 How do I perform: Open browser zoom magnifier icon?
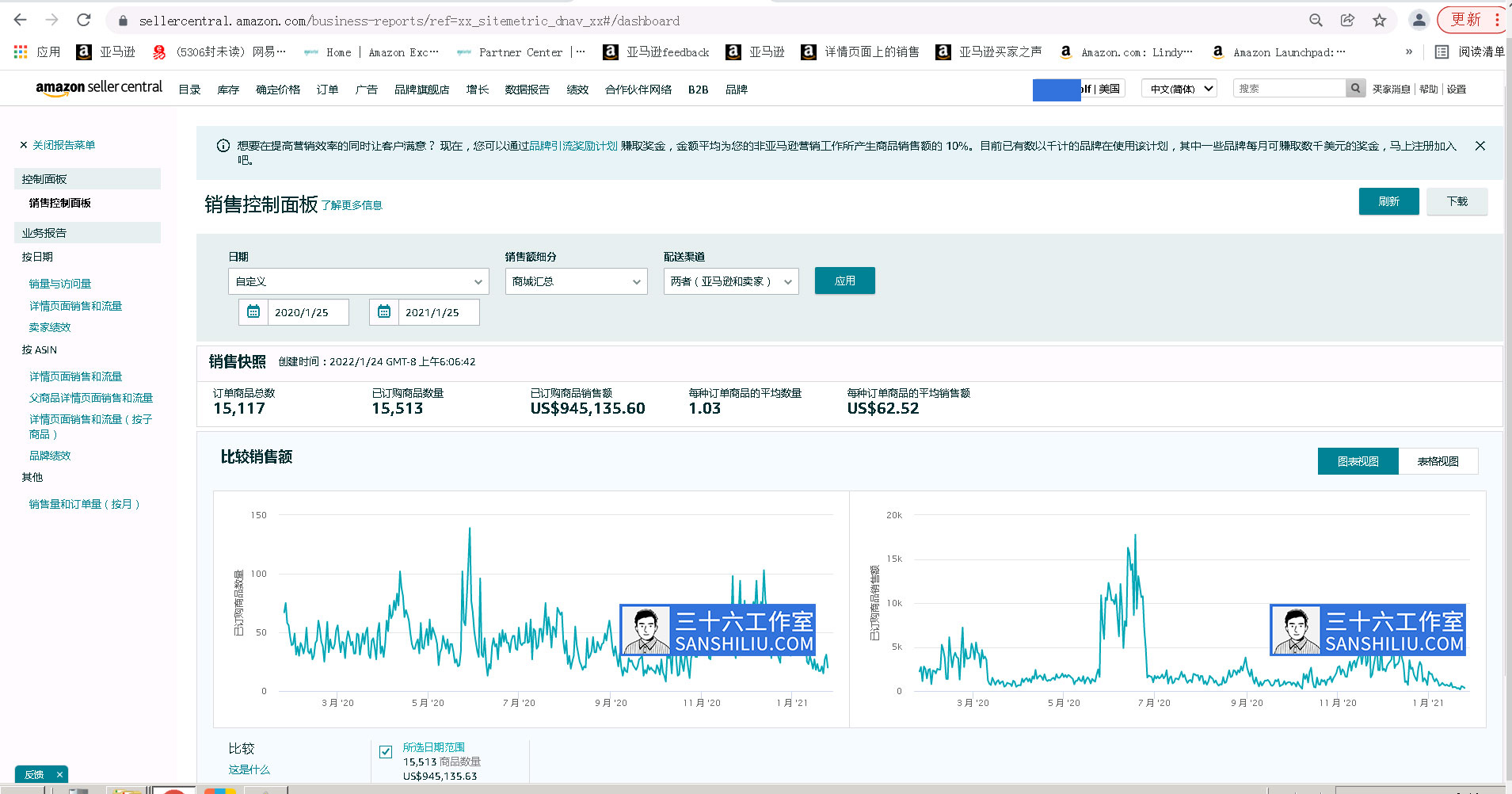coord(1316,21)
